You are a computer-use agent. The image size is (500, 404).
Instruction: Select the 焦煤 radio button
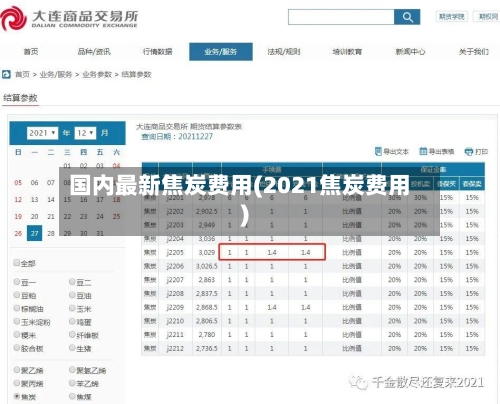click(x=72, y=396)
